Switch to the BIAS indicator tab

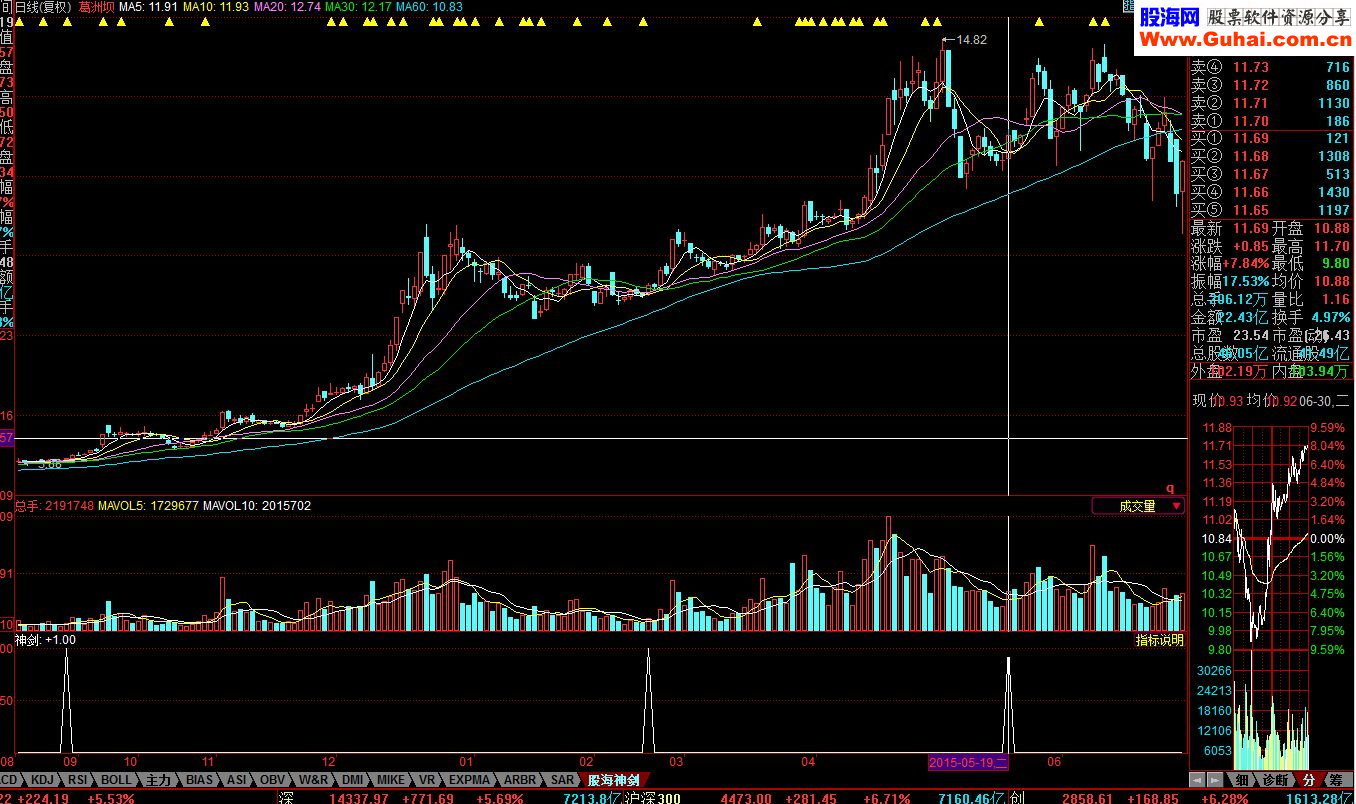(200, 779)
